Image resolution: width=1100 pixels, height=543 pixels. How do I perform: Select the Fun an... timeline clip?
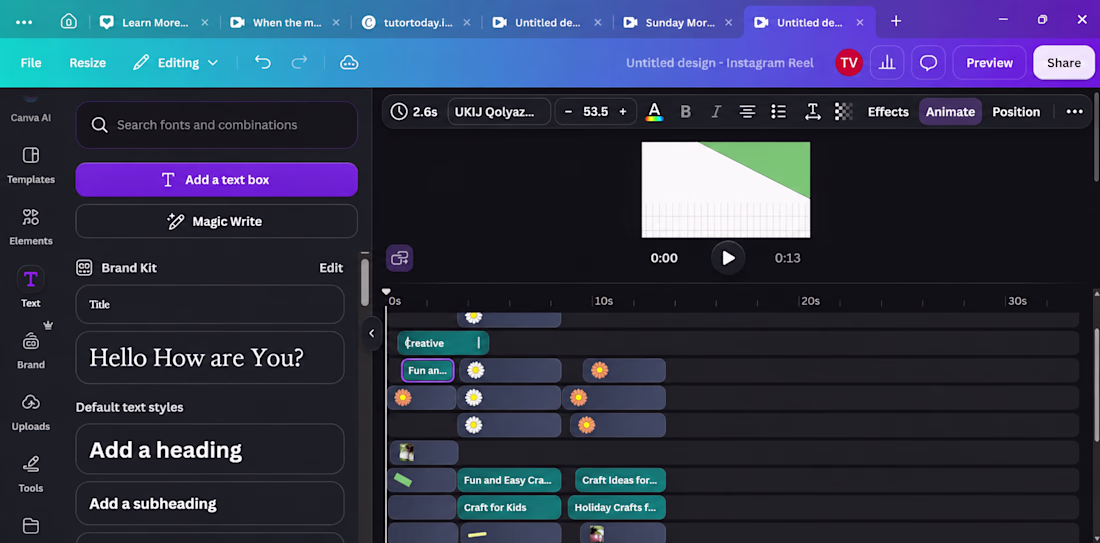coord(427,370)
